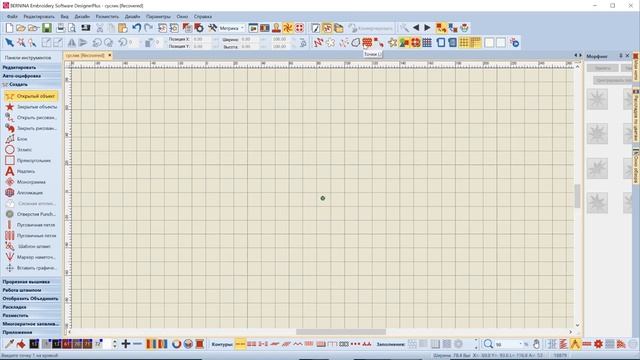Viewport: 640px width, 360px height.
Task: Open the Справка menu
Action: tap(203, 17)
